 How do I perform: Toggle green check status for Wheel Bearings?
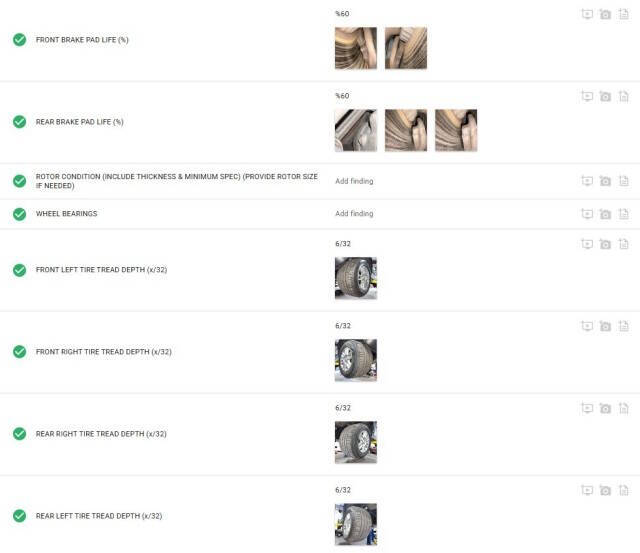coord(19,214)
